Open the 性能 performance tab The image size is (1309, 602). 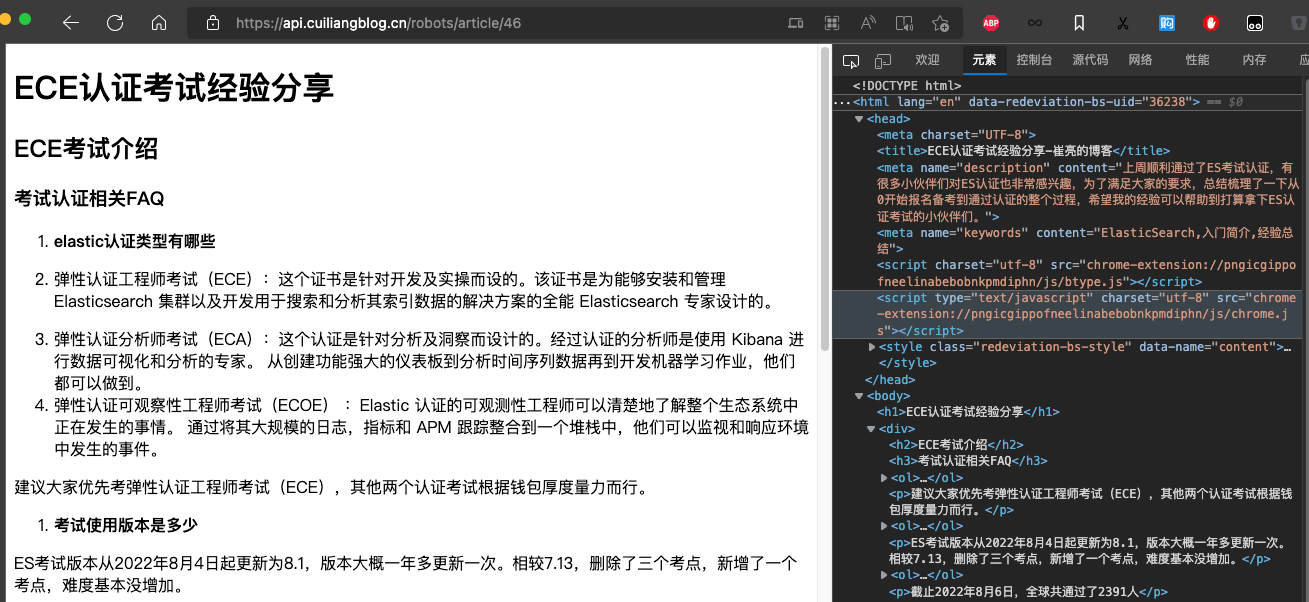(x=1197, y=60)
